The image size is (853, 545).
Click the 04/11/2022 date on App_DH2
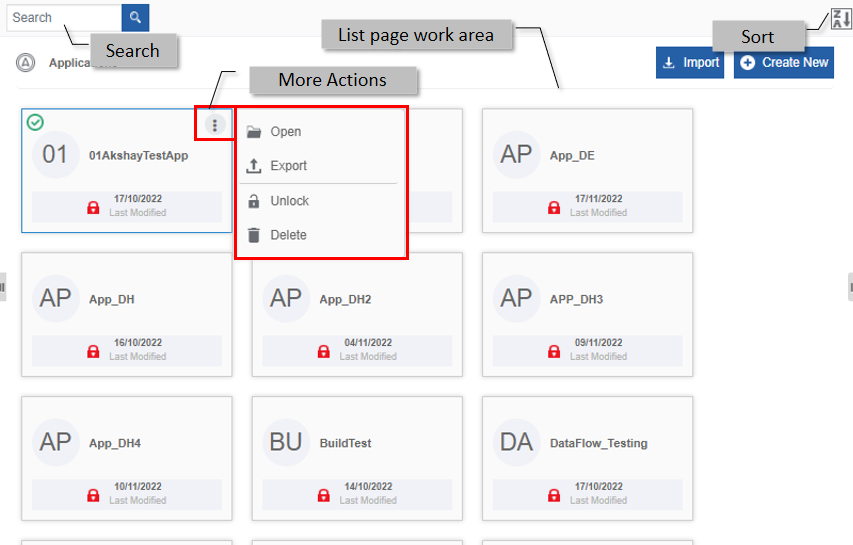(x=368, y=343)
